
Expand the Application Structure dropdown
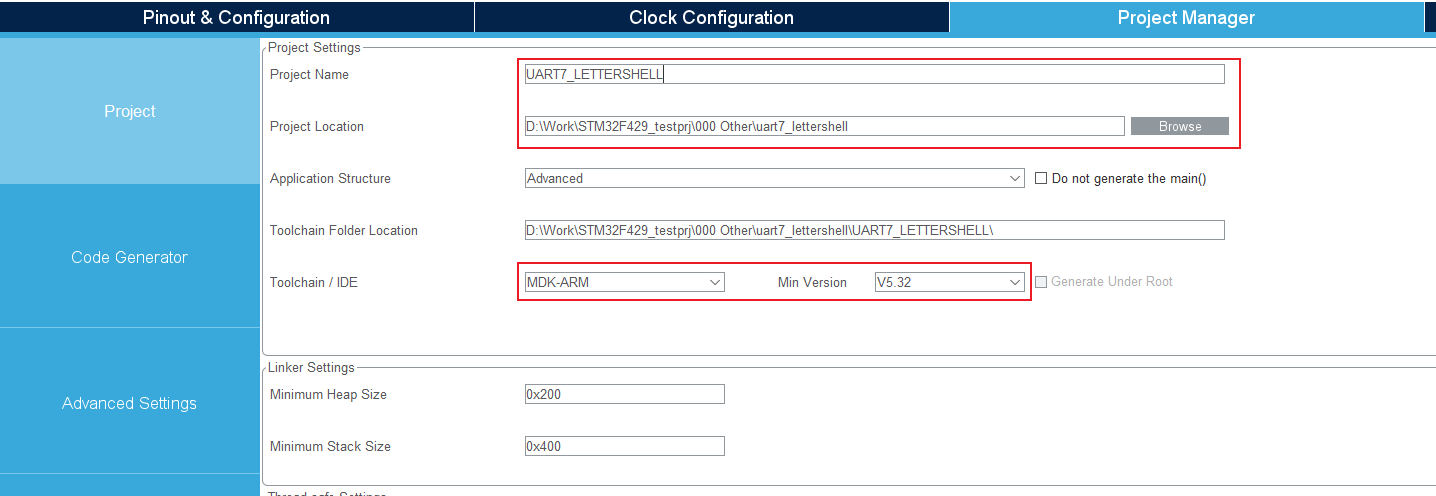(774, 178)
